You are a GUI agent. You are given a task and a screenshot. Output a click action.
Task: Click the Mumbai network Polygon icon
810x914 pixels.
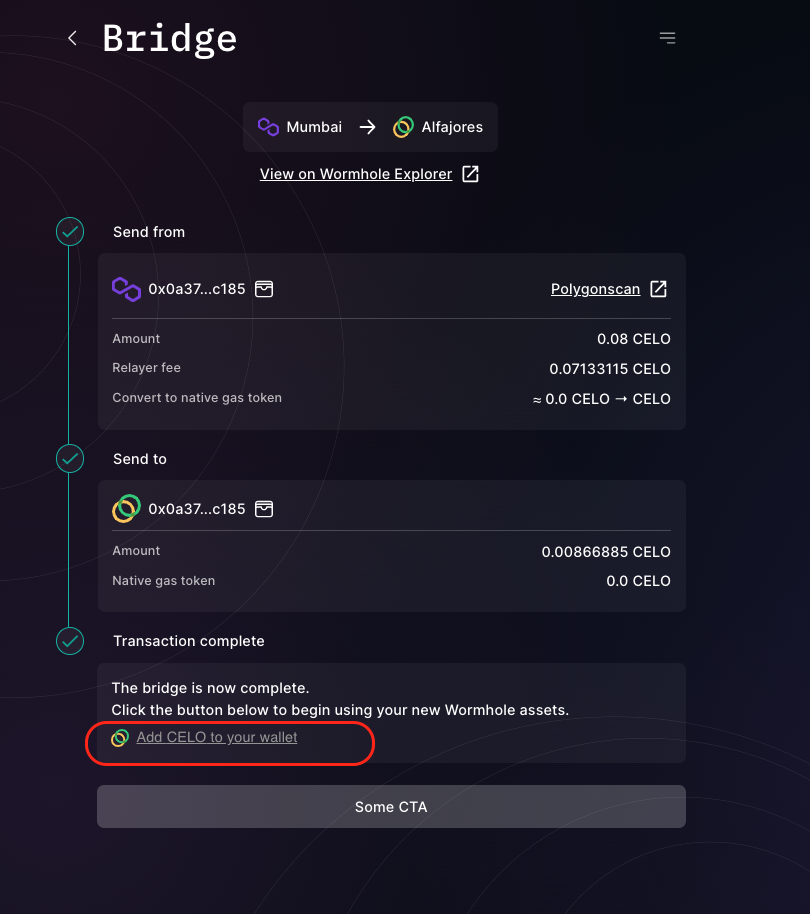coord(267,127)
